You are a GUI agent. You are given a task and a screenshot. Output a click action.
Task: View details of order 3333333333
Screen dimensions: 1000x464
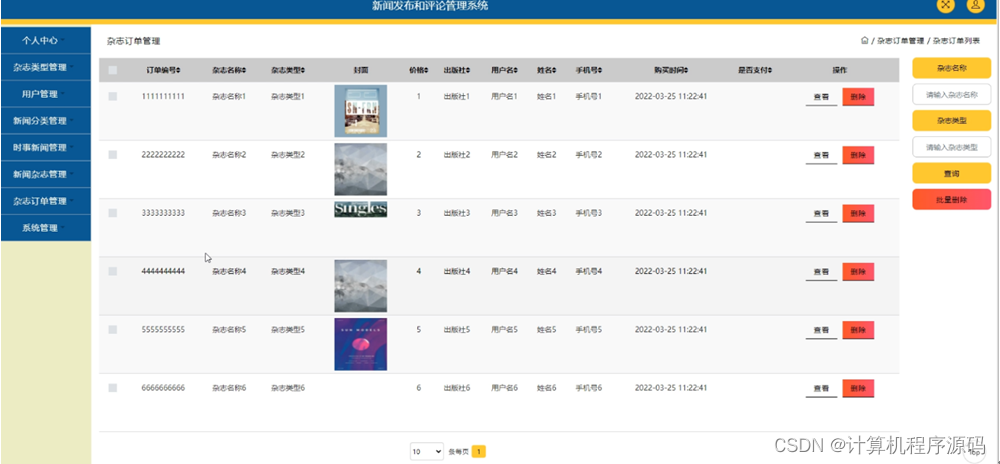tap(821, 214)
